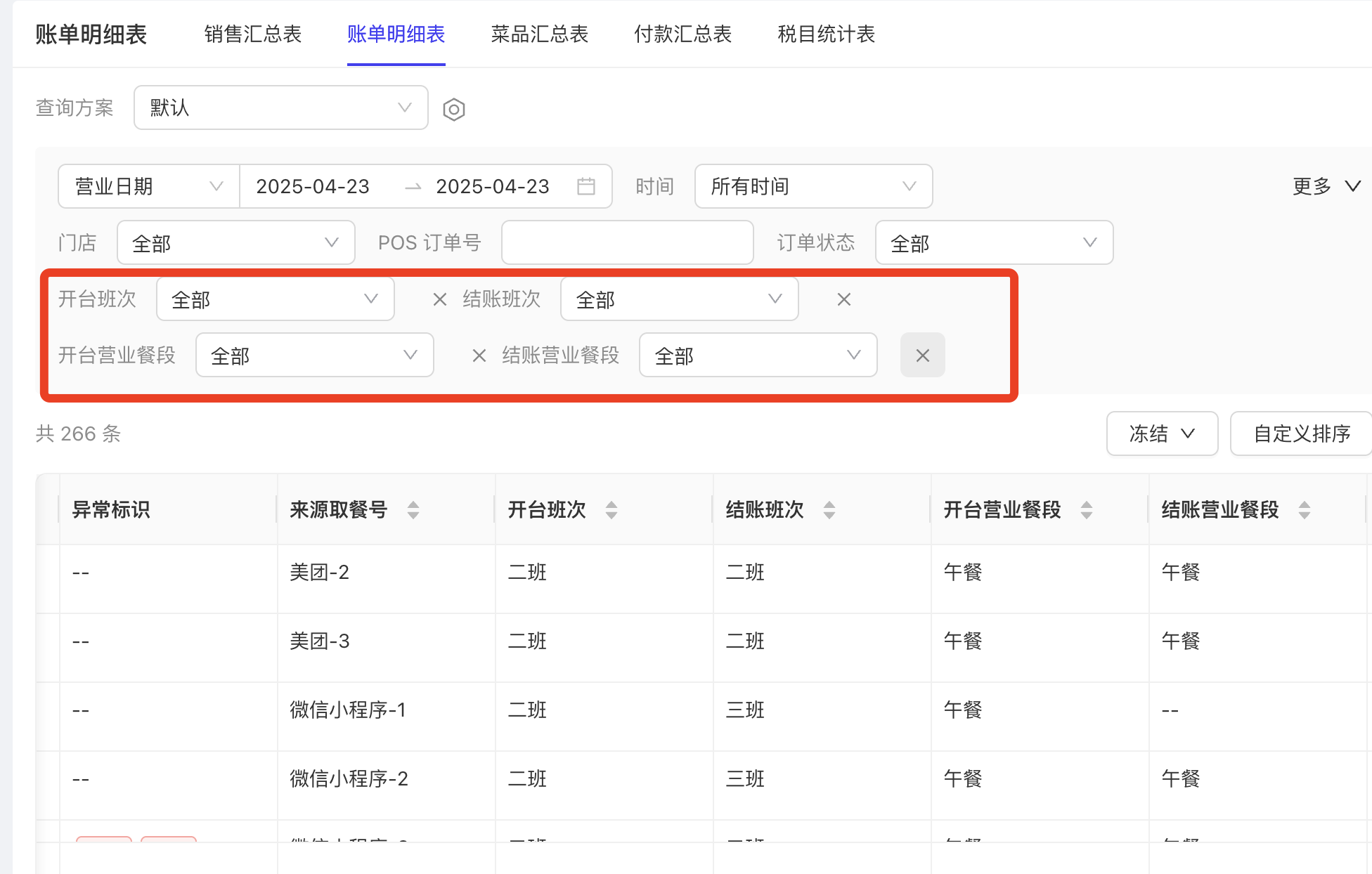Sort by 开台营业餐段 column

pyautogui.click(x=1087, y=510)
